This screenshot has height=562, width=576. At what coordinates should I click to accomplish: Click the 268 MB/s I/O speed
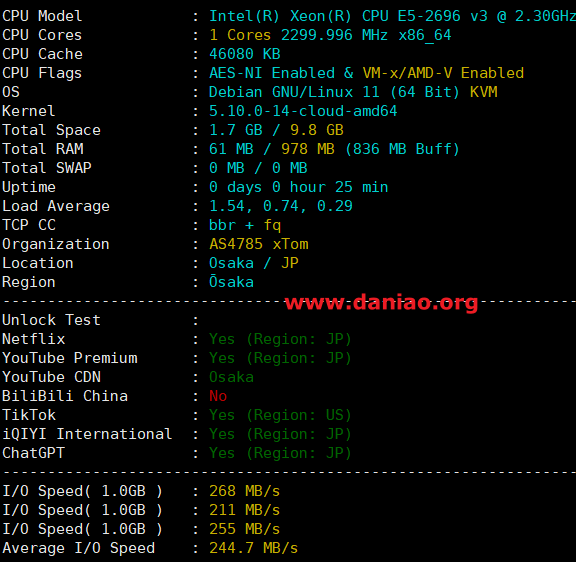tap(245, 491)
